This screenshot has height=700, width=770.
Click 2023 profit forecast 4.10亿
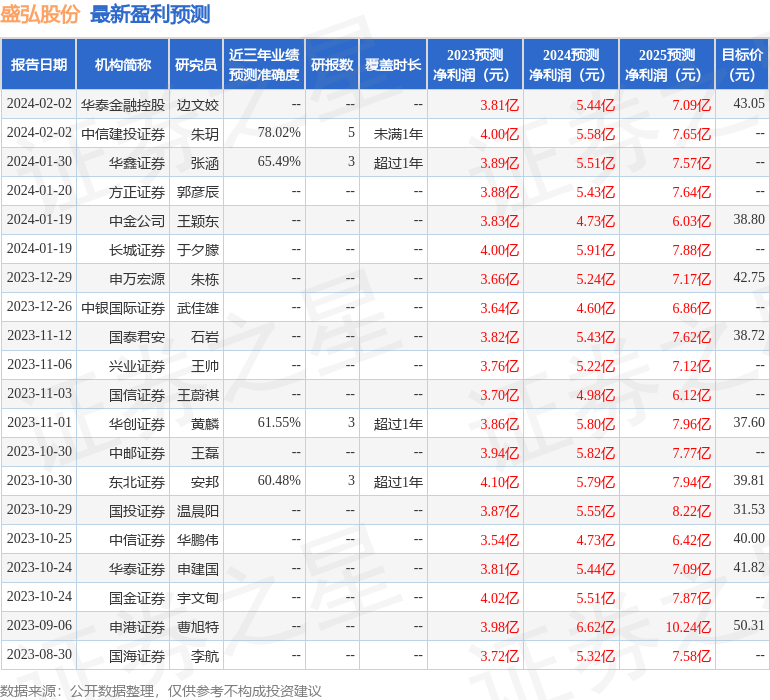(x=499, y=482)
